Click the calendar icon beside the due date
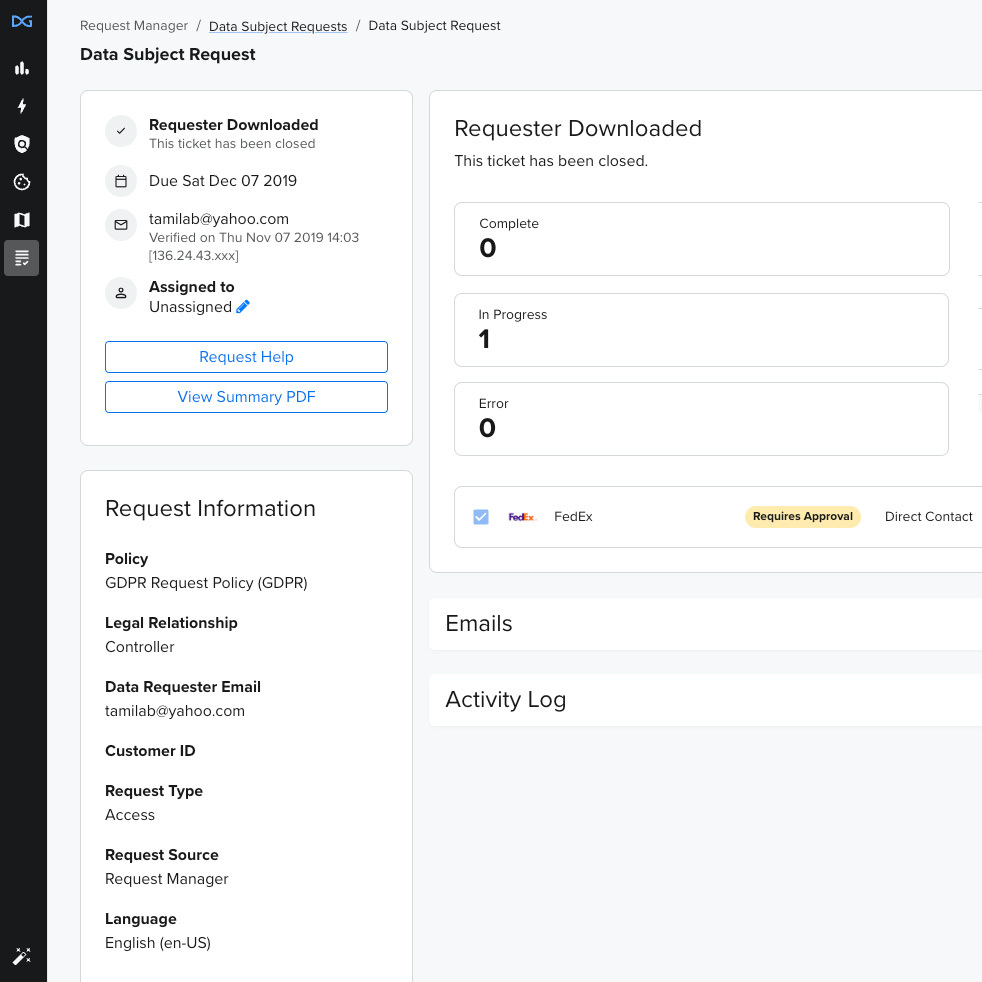Screen dimensions: 982x982 pyautogui.click(x=121, y=180)
